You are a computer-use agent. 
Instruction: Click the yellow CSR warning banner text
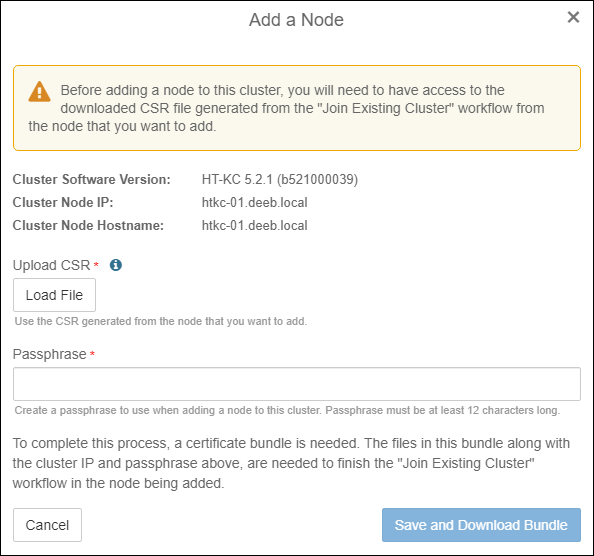[286, 108]
